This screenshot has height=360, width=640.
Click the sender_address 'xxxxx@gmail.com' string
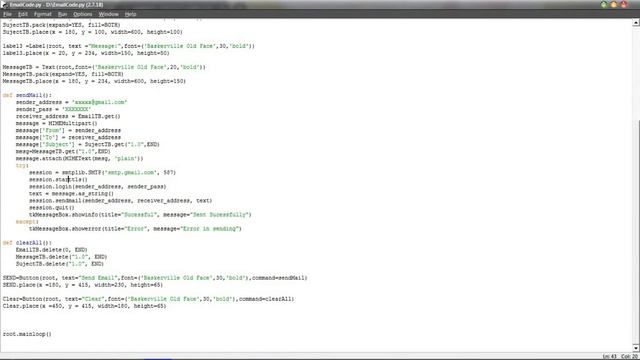99,102
